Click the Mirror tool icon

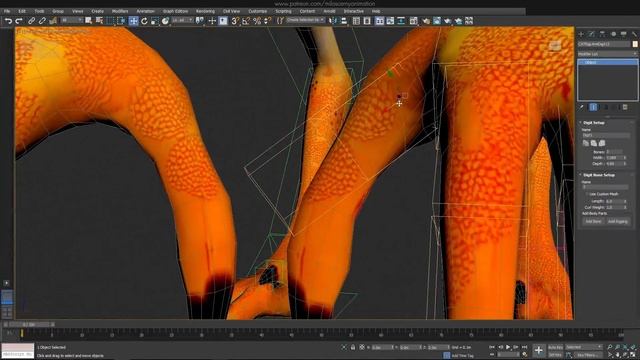click(333, 20)
